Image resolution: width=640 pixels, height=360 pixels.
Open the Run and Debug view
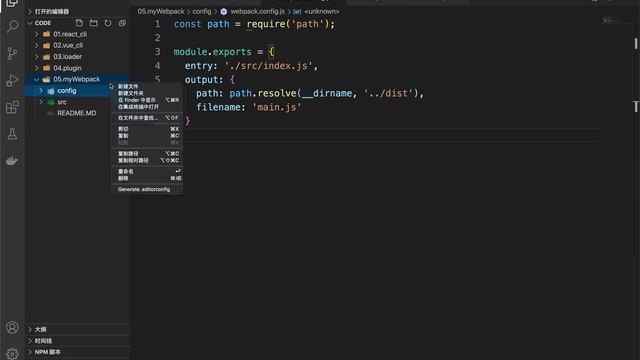[x=12, y=80]
